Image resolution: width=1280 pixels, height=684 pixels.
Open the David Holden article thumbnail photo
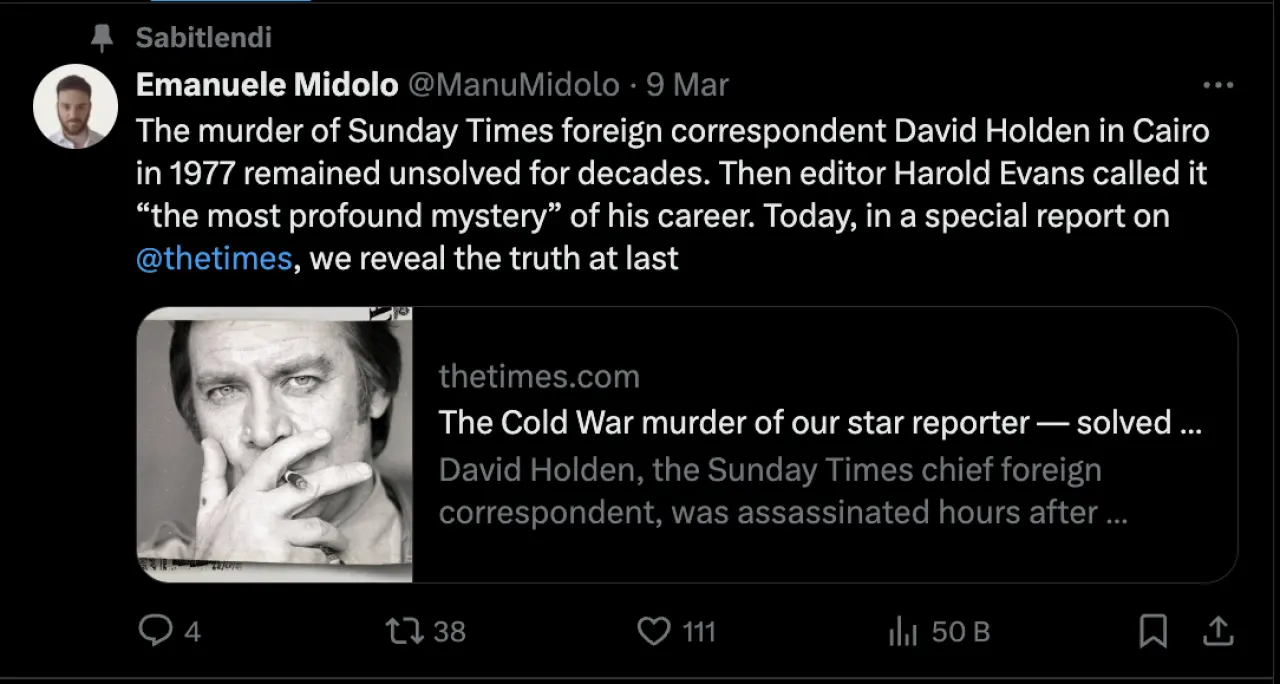275,445
